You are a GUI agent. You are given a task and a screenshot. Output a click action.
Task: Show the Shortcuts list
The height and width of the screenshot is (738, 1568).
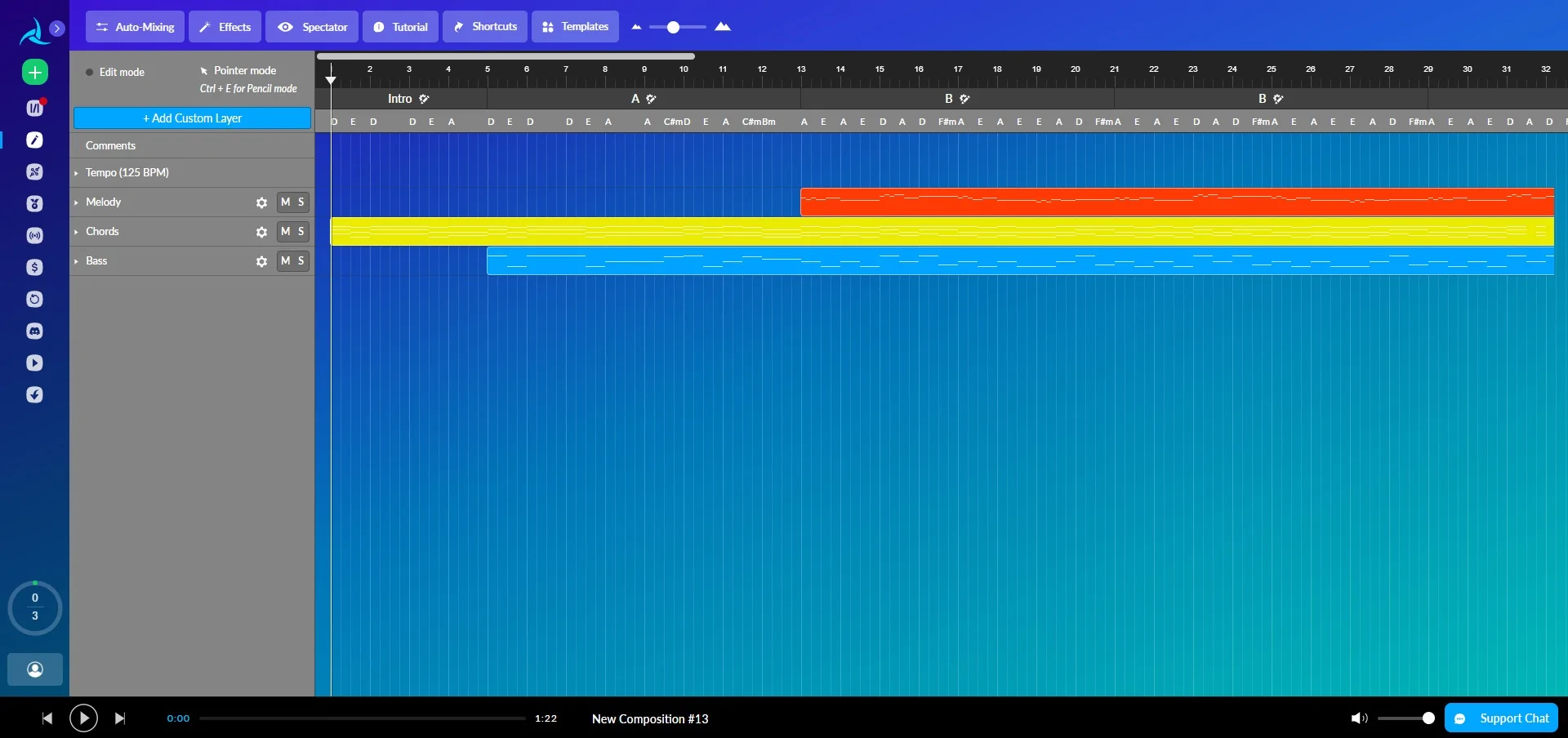point(485,27)
